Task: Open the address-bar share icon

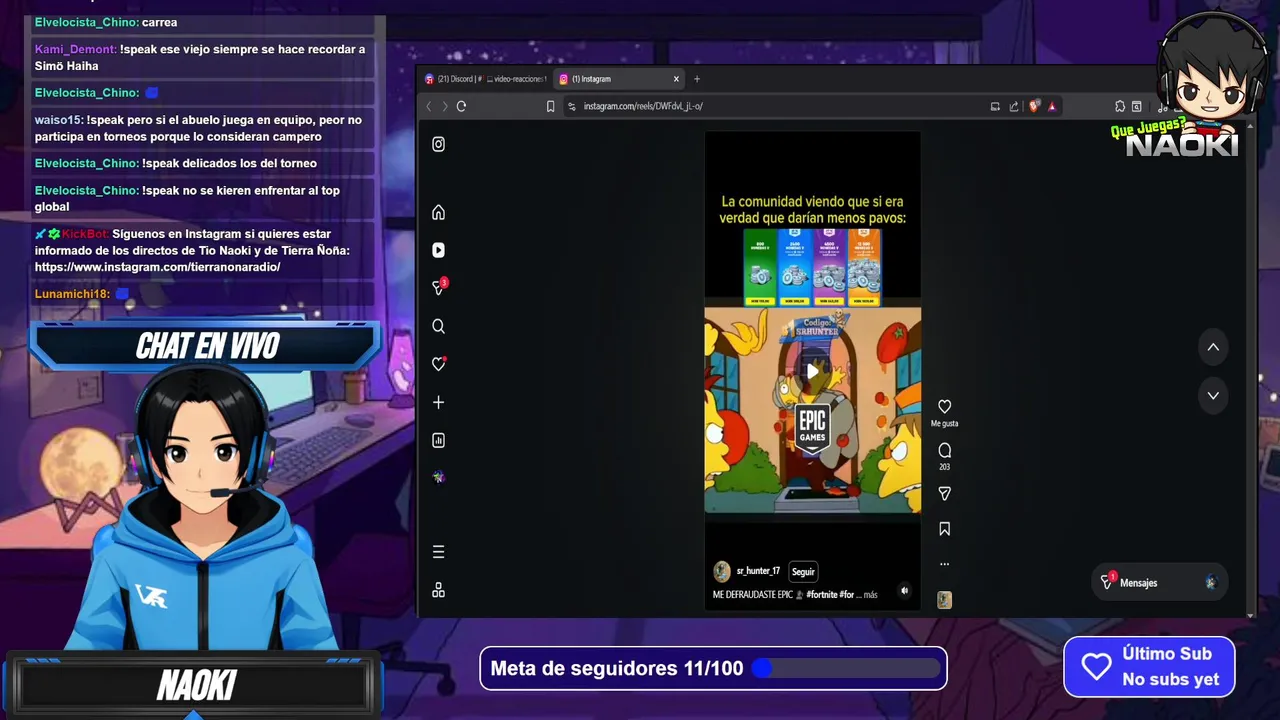Action: tap(1014, 106)
